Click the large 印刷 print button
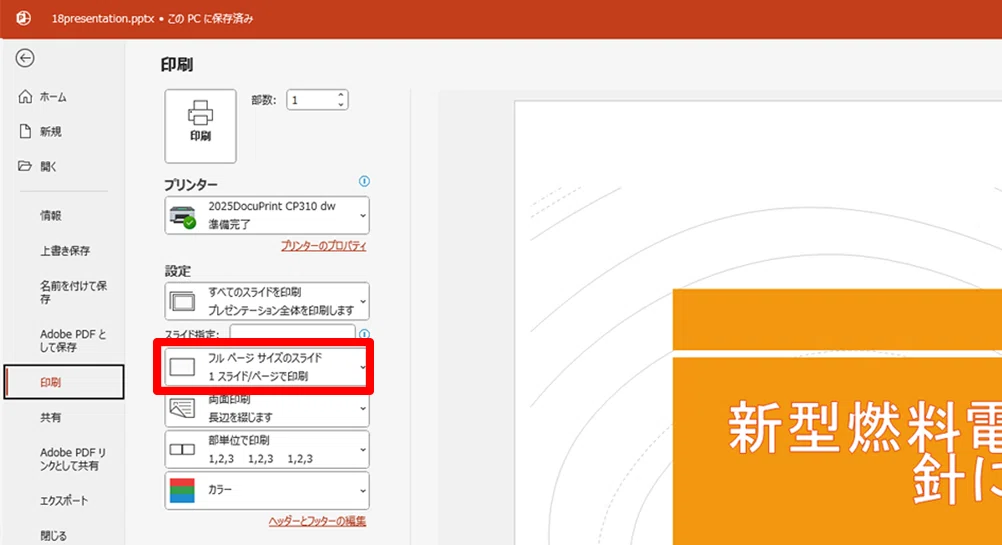The image size is (1002, 545). pyautogui.click(x=200, y=126)
